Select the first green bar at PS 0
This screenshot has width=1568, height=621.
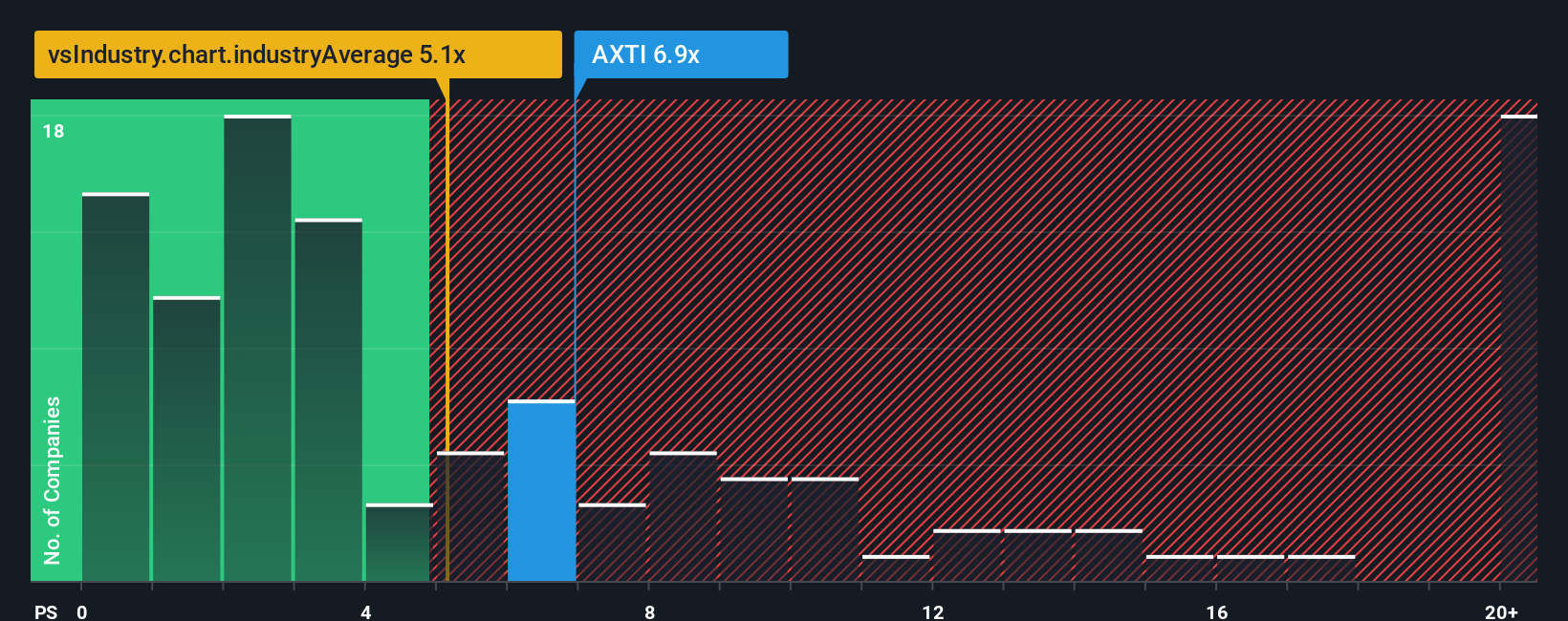click(116, 387)
